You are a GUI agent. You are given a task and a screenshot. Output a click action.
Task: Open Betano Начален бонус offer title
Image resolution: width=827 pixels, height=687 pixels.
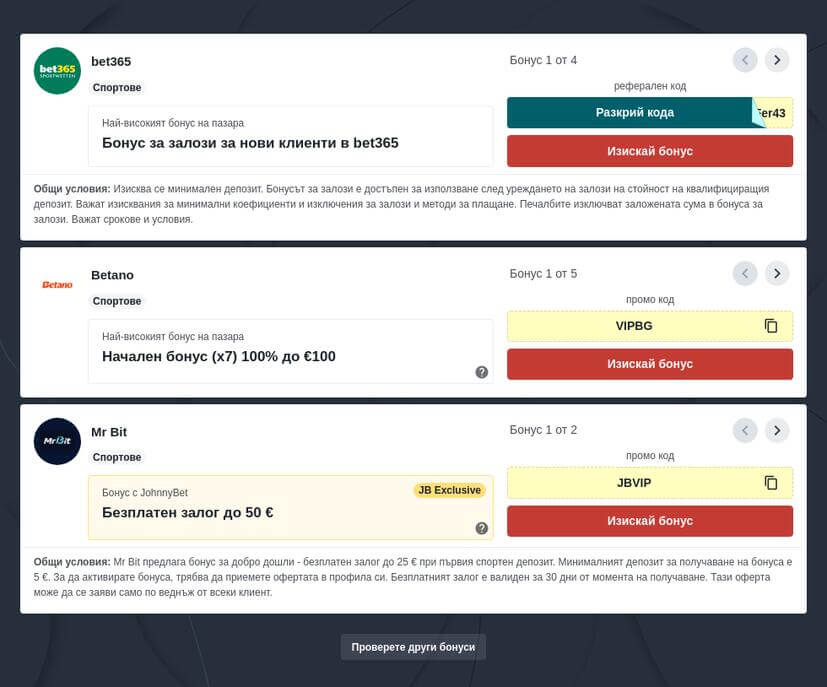pos(219,356)
